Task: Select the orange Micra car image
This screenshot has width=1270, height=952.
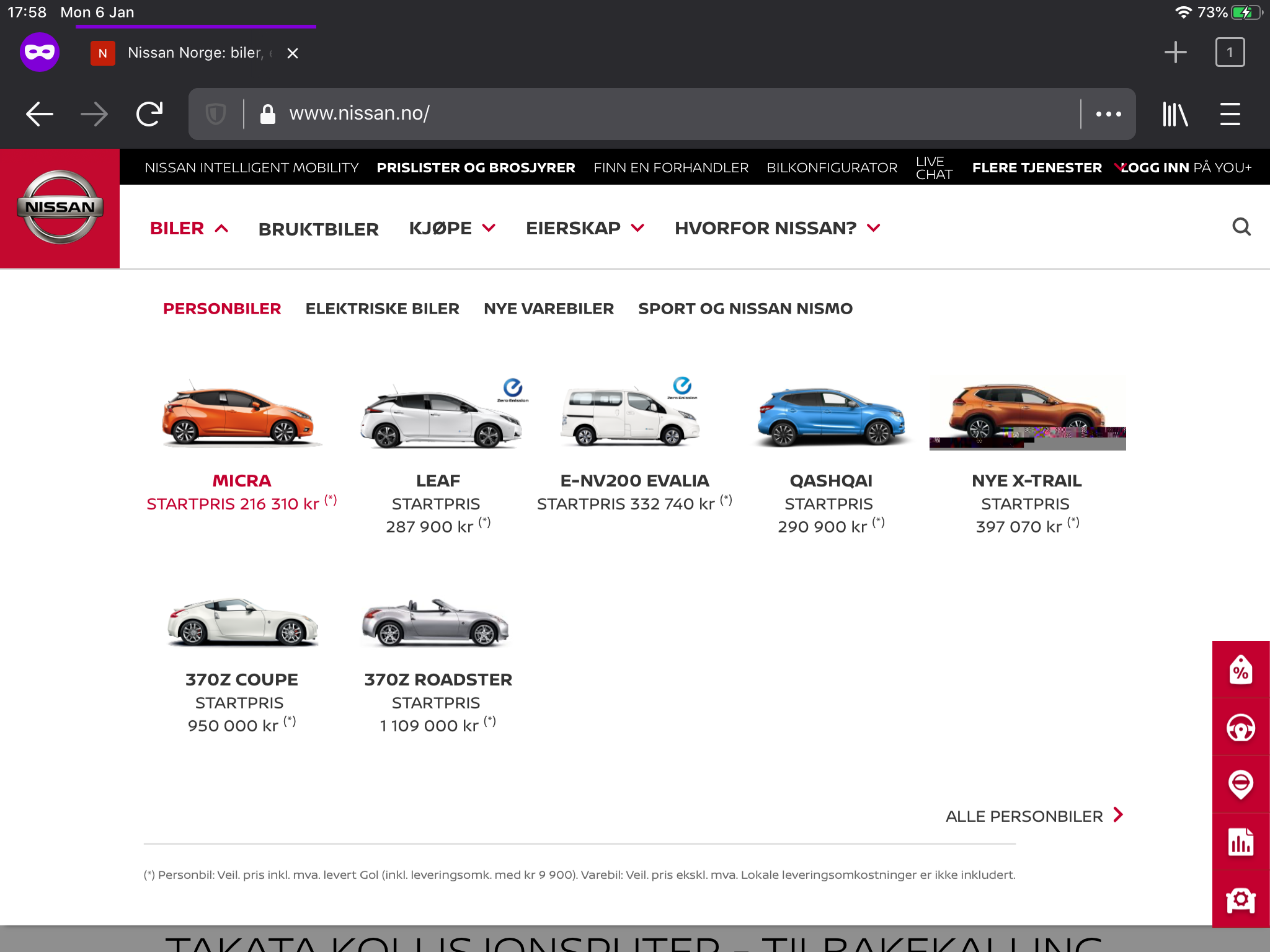Action: click(241, 413)
